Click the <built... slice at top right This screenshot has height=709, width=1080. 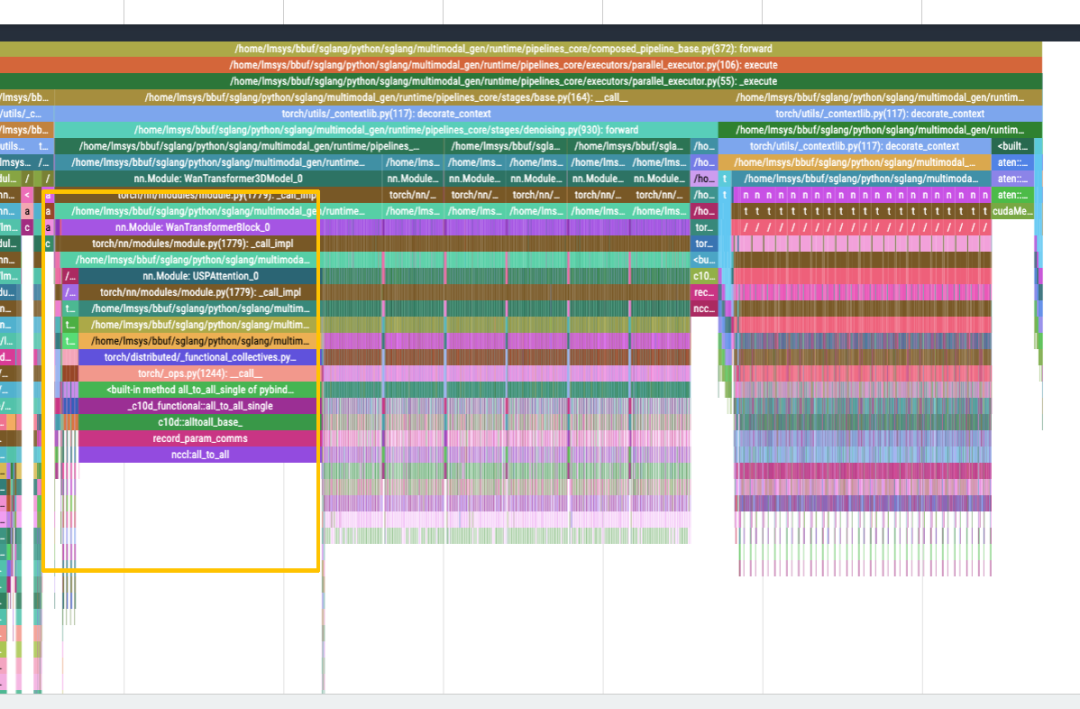[1012, 146]
